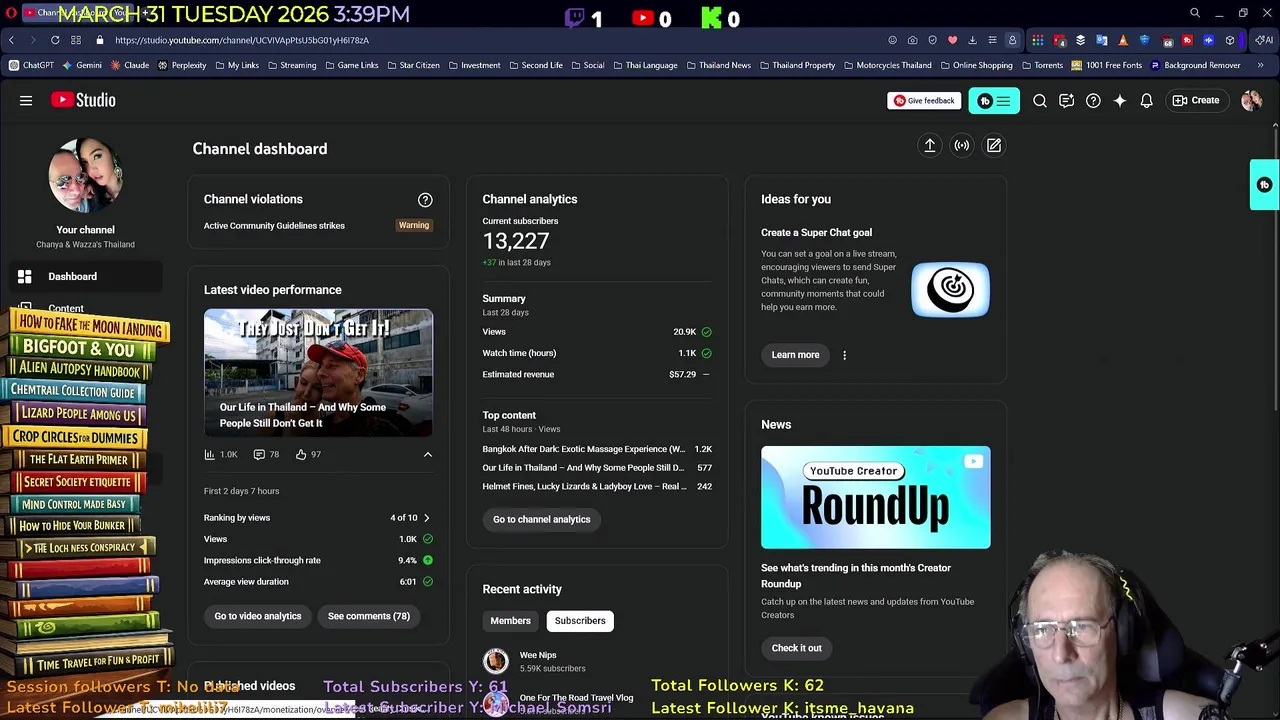
Task: Open the Online Shopping bookmark folder
Action: click(x=976, y=65)
